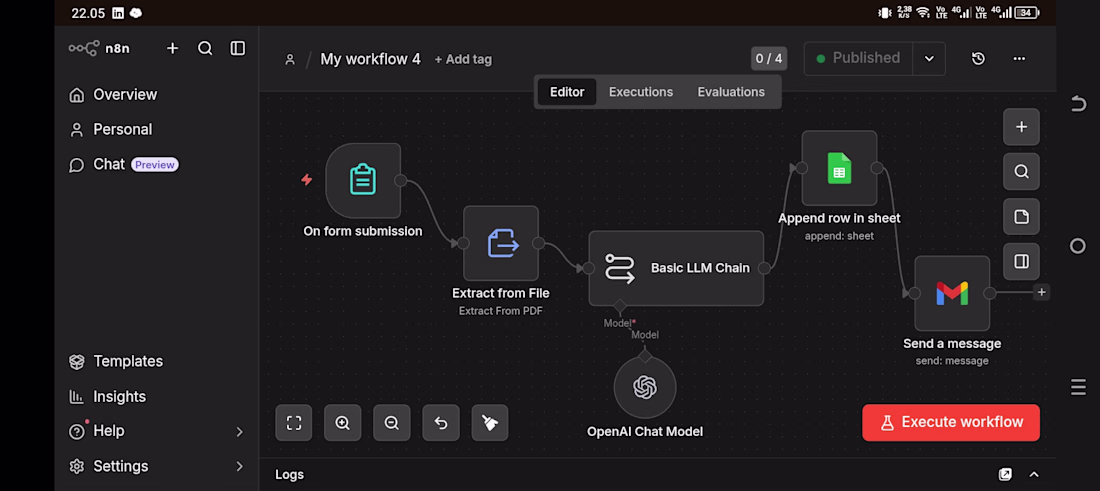The width and height of the screenshot is (1100, 491).
Task: Select the Append row in sheet node
Action: click(839, 168)
